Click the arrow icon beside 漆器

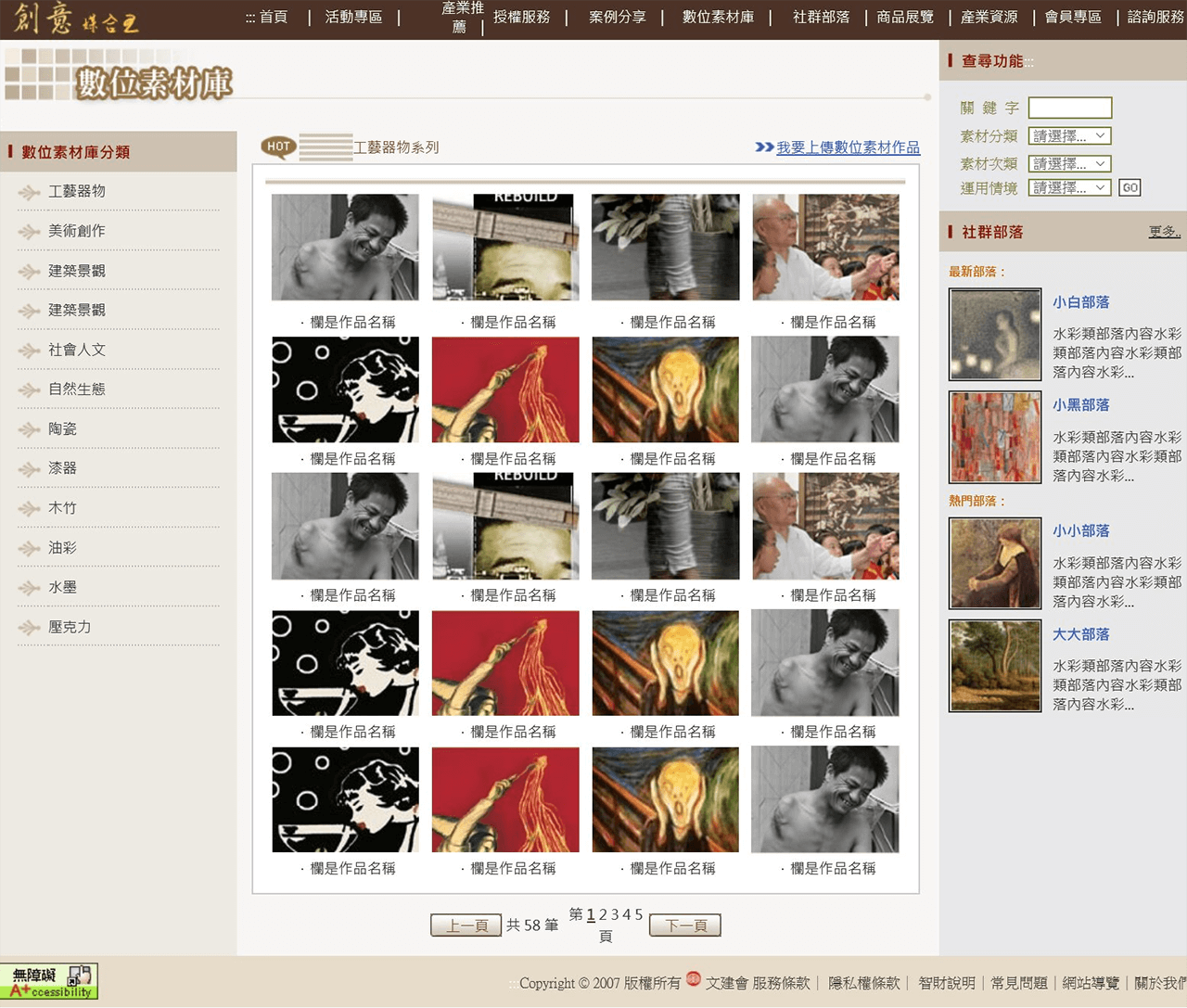click(x=30, y=469)
